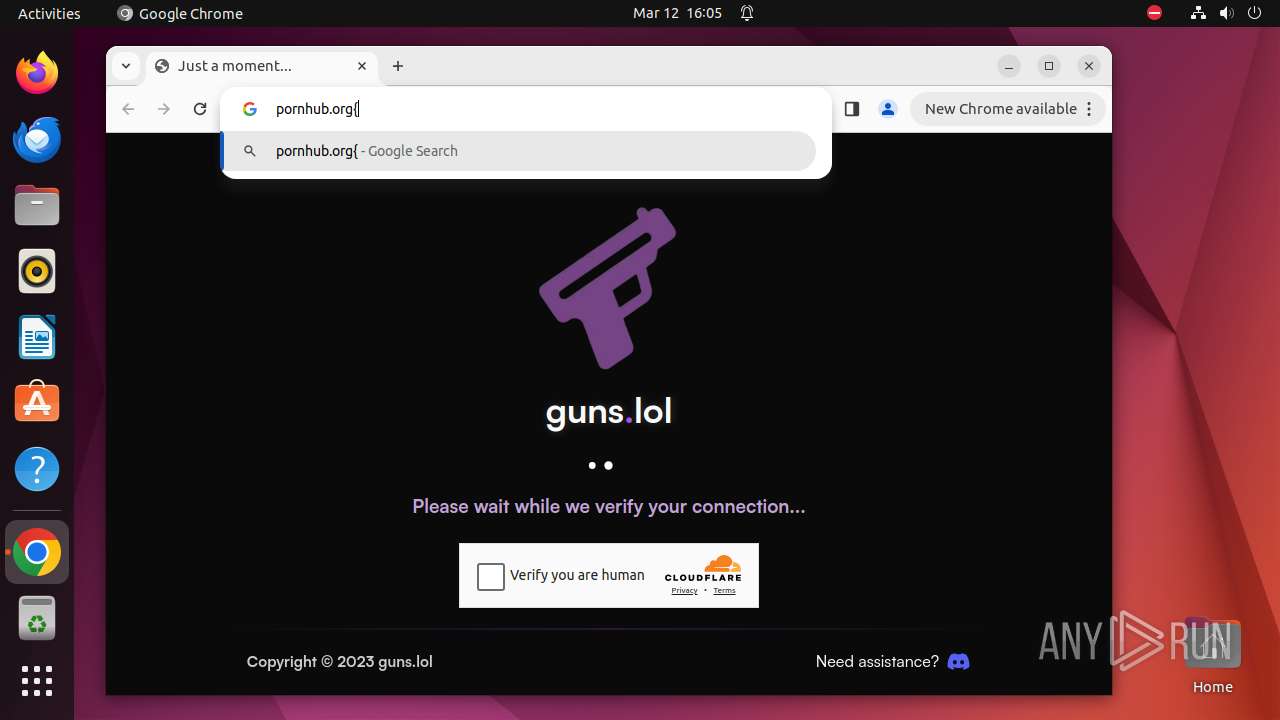Click the Please wait while we verify text
The width and height of the screenshot is (1280, 720).
coord(609,506)
